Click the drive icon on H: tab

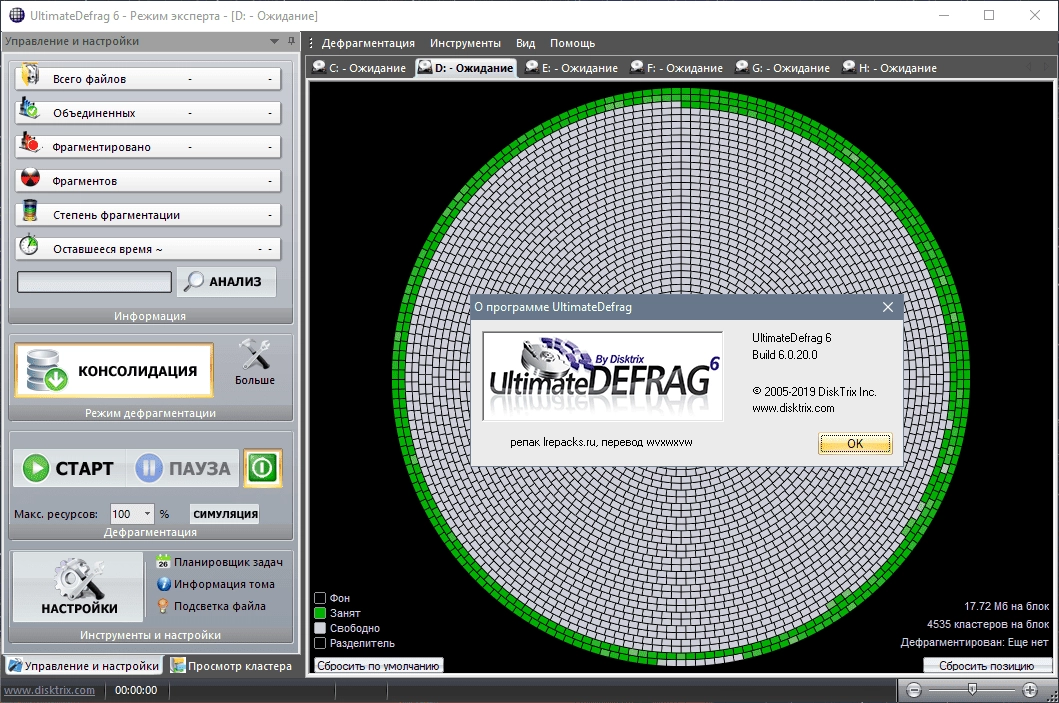point(849,67)
